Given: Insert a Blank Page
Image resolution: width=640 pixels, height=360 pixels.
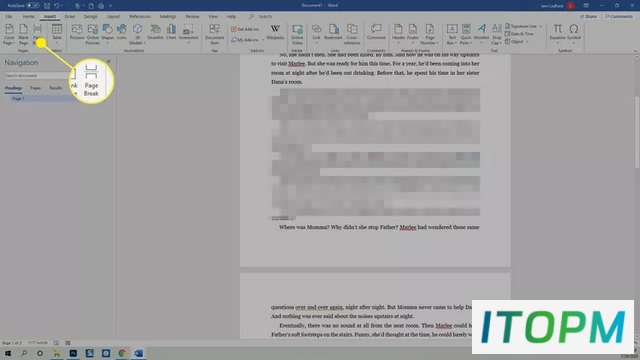Looking at the screenshot, I should pos(23,34).
